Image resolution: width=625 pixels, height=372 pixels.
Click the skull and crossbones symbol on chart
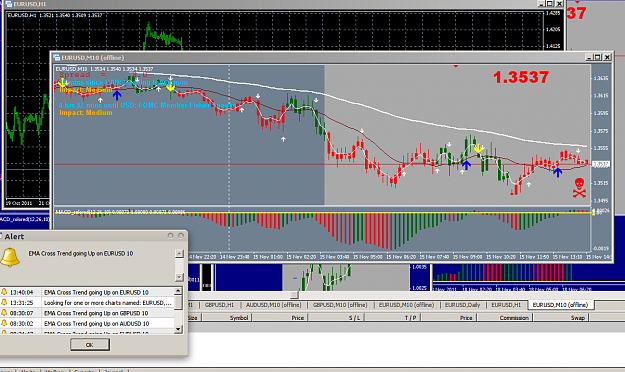[579, 188]
